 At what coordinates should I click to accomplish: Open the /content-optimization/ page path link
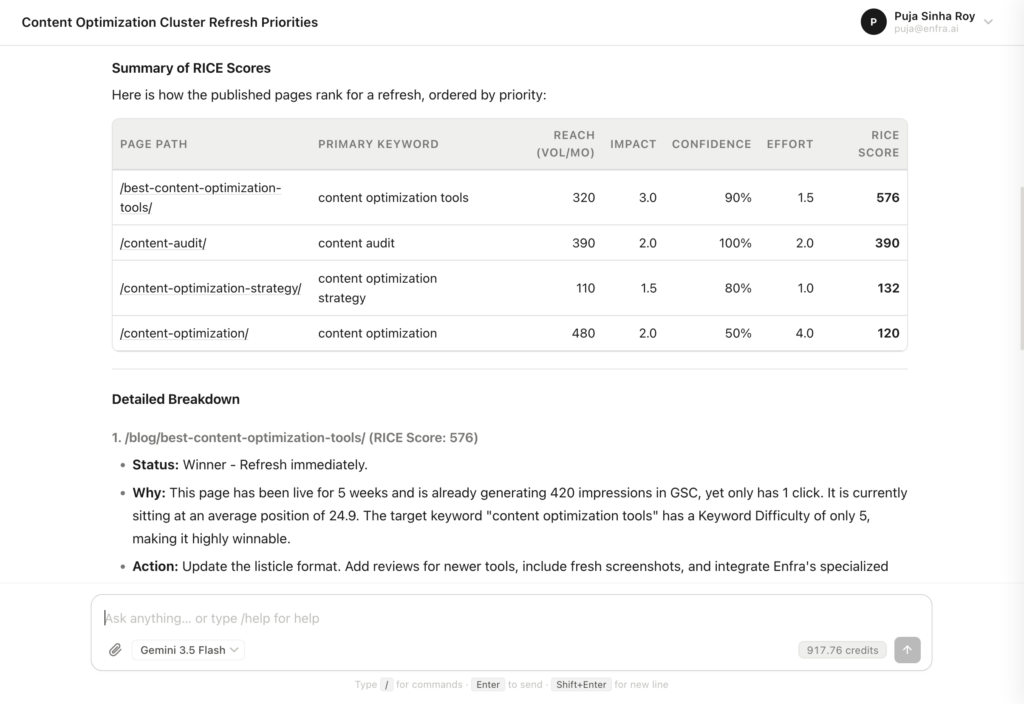184,333
